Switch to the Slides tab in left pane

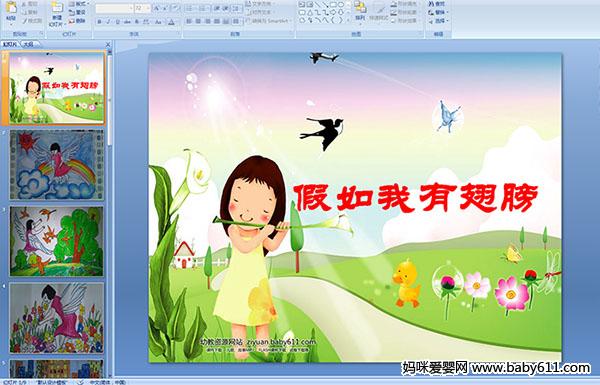click(x=10, y=44)
